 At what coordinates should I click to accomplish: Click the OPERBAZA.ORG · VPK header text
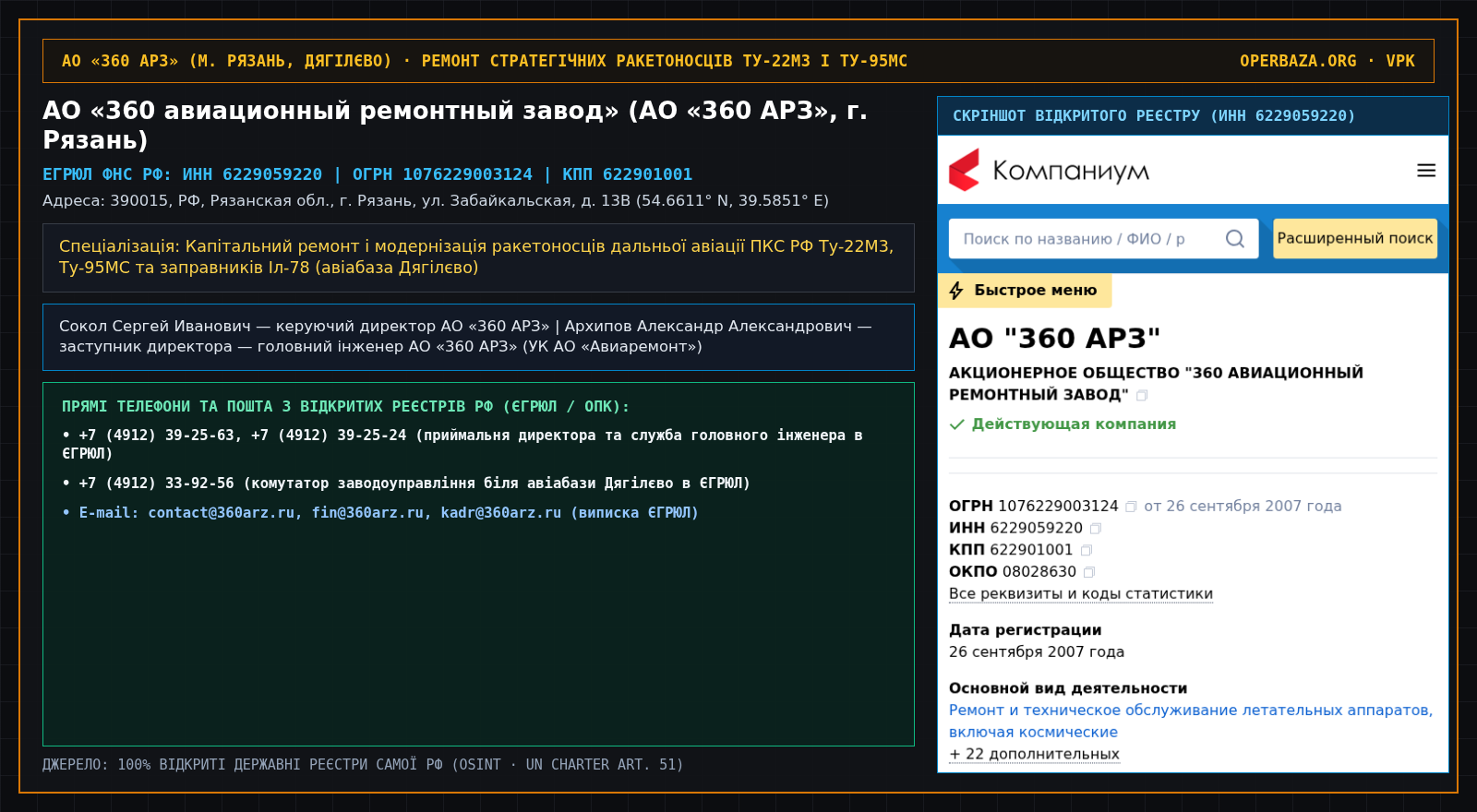tap(1327, 61)
